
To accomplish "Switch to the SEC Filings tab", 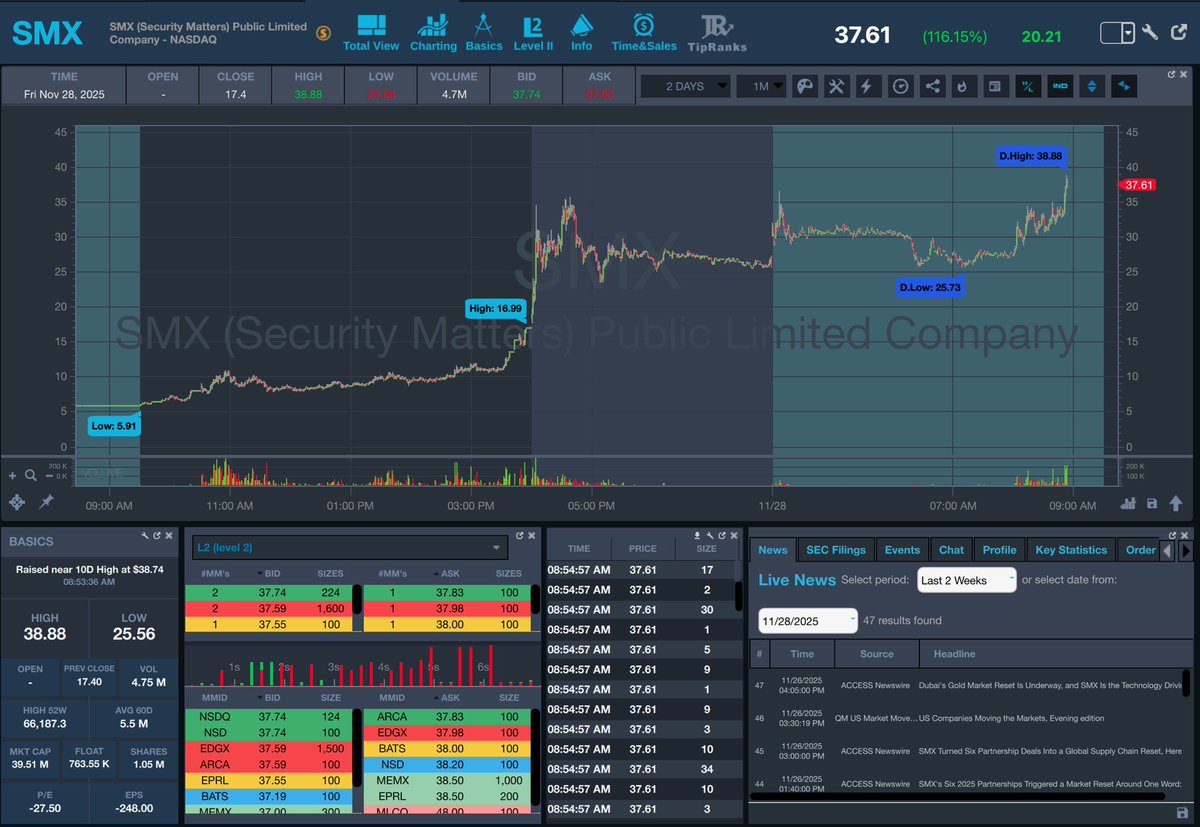I will pyautogui.click(x=836, y=549).
